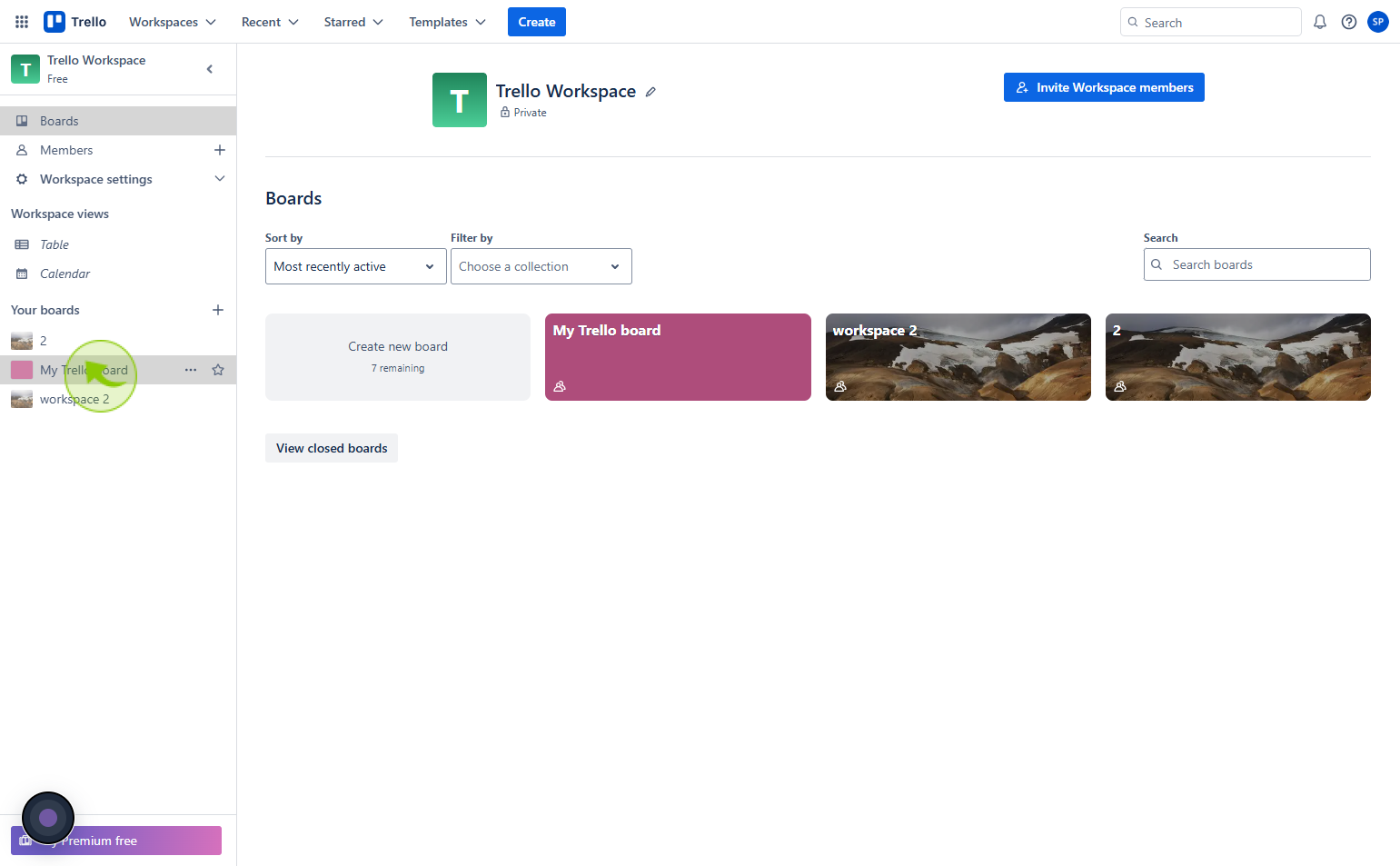1400x866 pixels.
Task: Star the My Trello board in sidebar
Action: [x=218, y=370]
